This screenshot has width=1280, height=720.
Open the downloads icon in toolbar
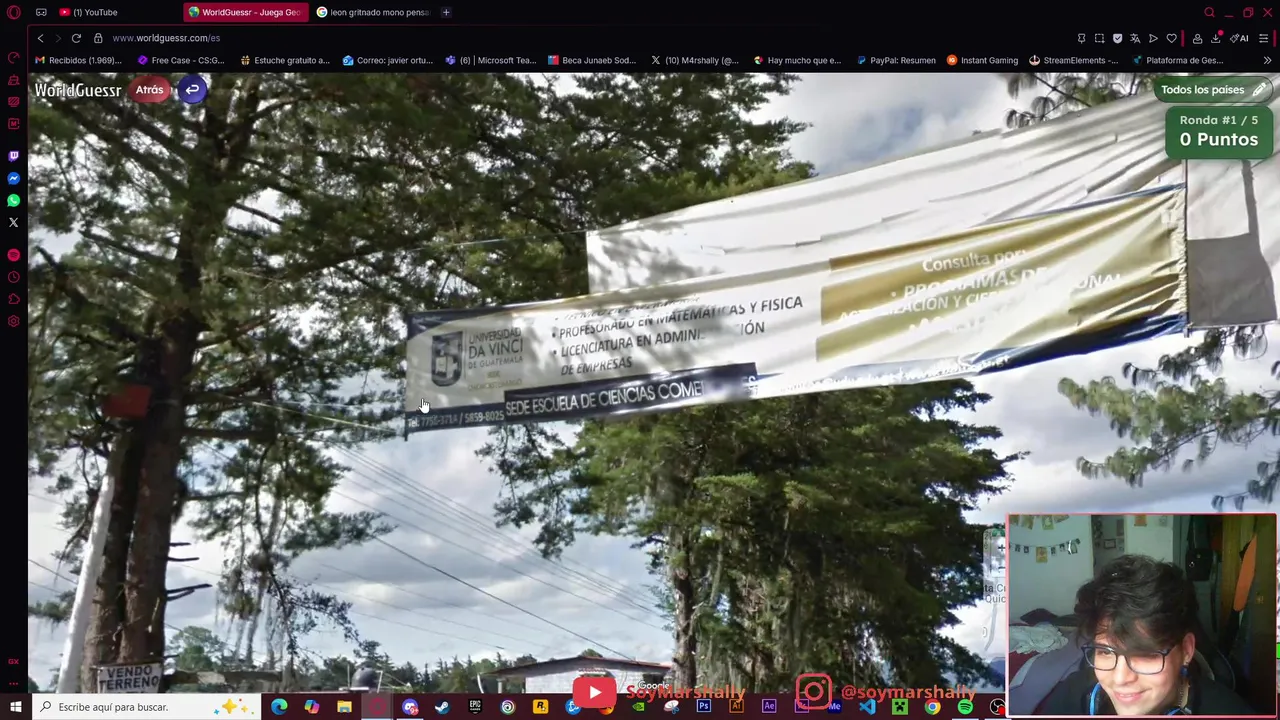click(1216, 38)
